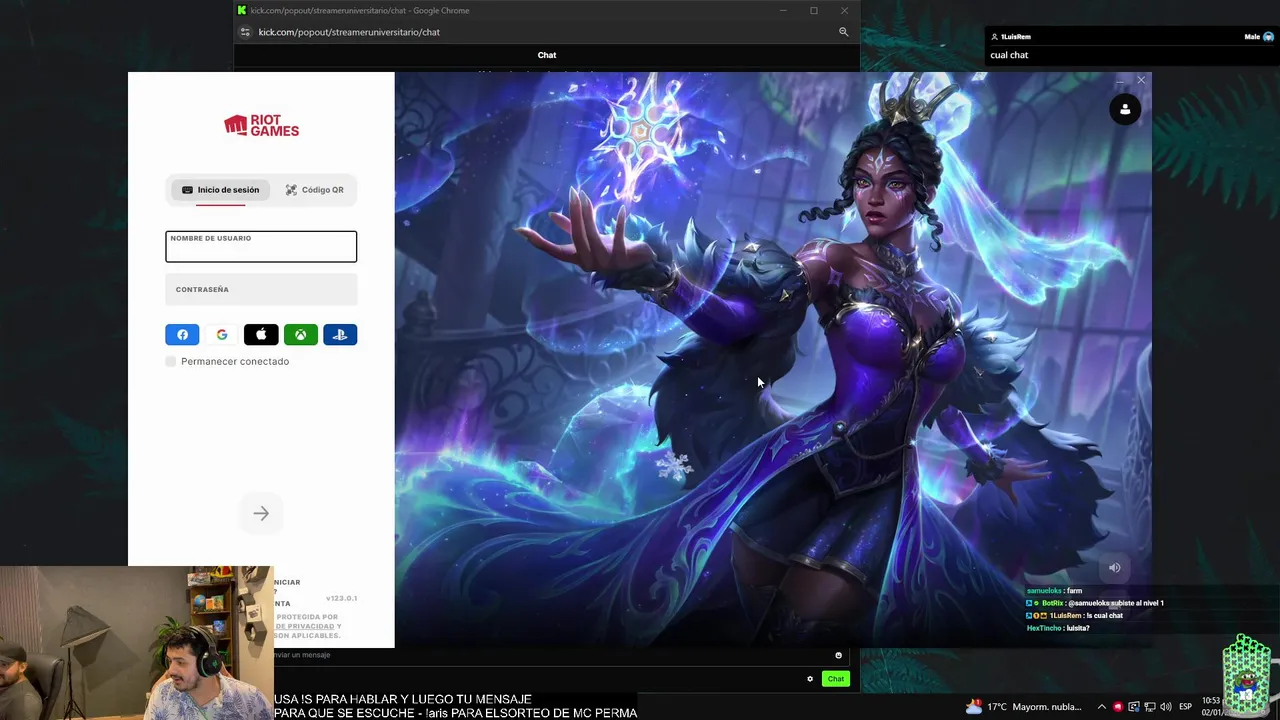Screen dimensions: 1280x720
Task: Click Kick favicon in Chrome title bar
Action: click(241, 10)
